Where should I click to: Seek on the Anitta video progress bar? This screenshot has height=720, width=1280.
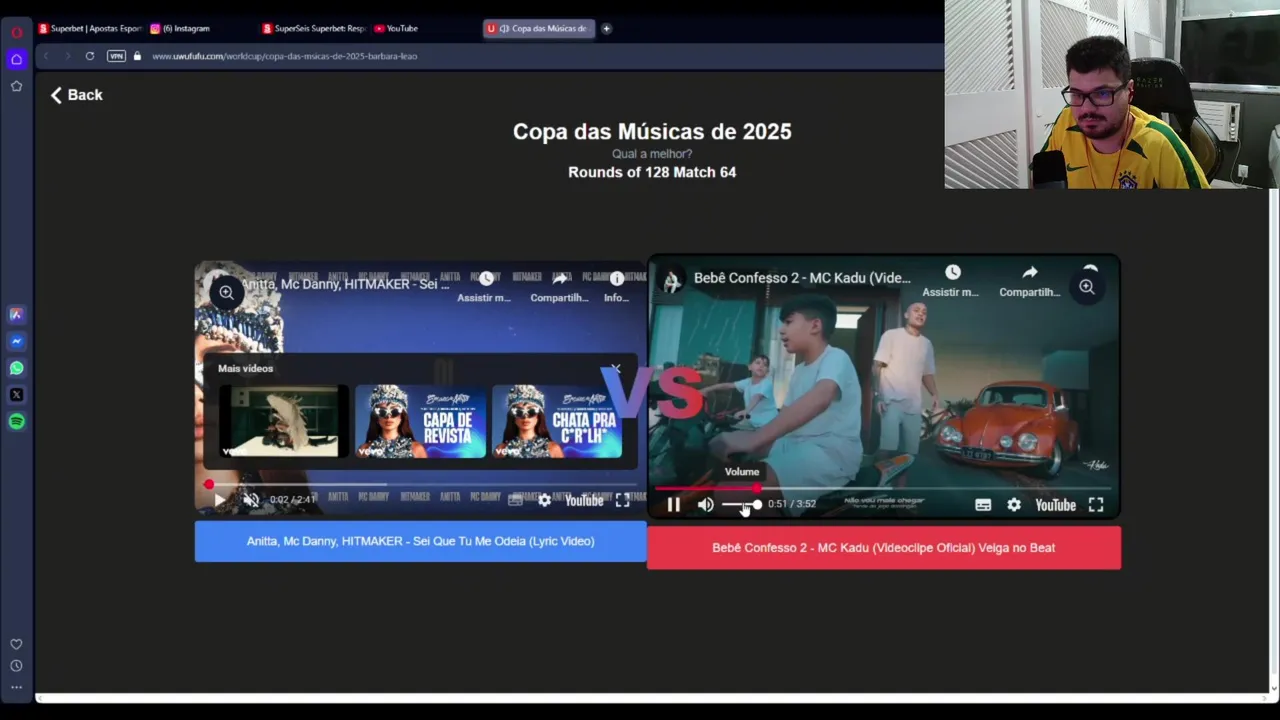(421, 485)
